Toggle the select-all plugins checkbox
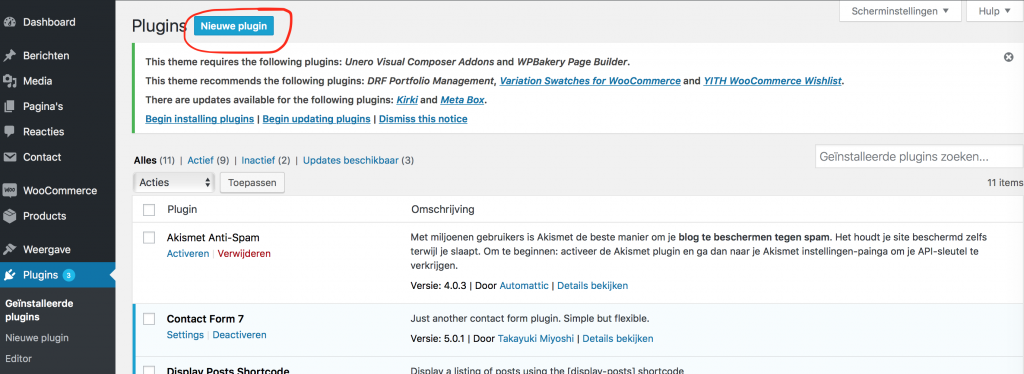The width and height of the screenshot is (1024, 374). pyautogui.click(x=149, y=210)
